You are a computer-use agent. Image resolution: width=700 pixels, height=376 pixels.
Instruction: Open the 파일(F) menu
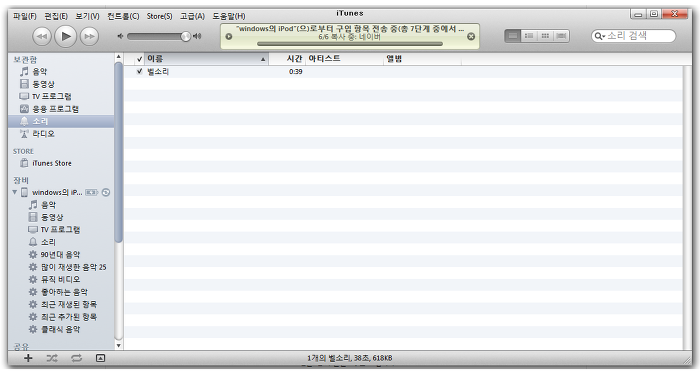(x=25, y=16)
